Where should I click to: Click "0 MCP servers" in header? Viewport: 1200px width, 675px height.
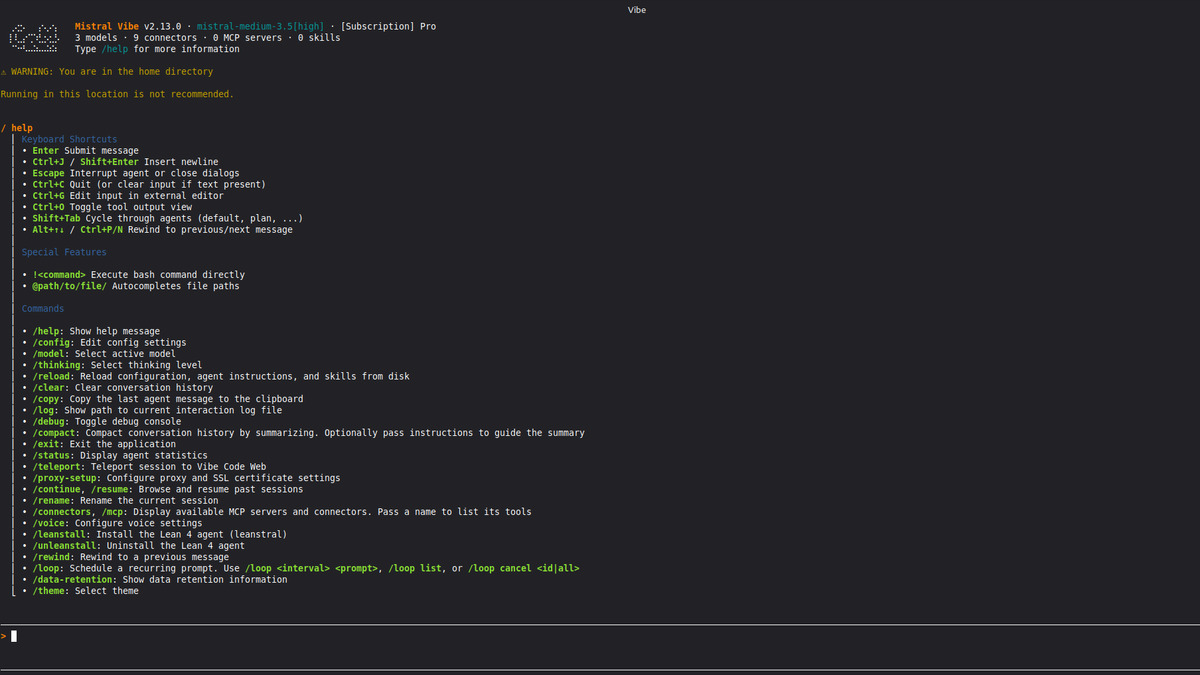point(248,38)
